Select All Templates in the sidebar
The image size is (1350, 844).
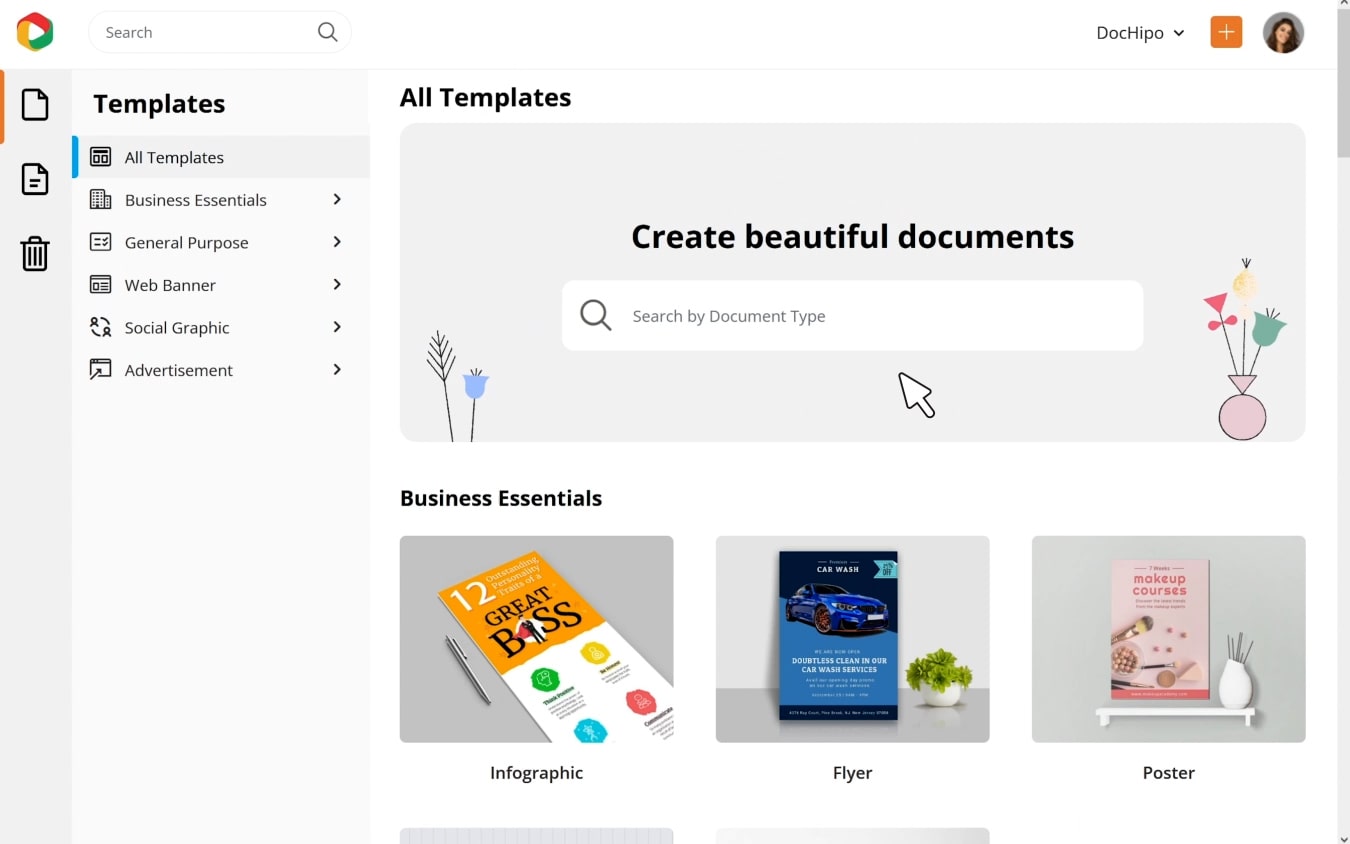click(174, 157)
